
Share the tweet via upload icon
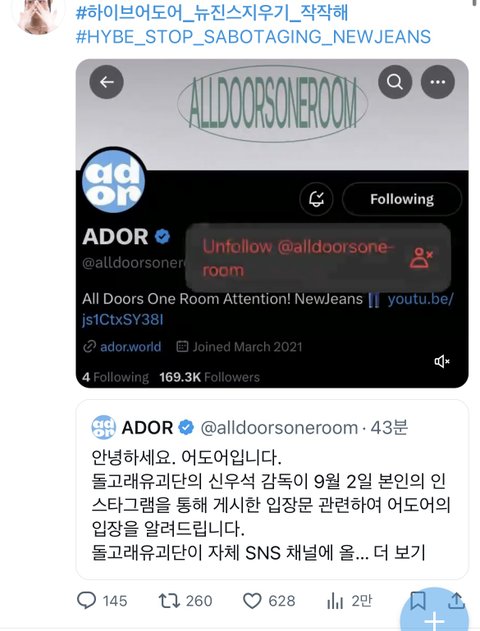[x=456, y=600]
